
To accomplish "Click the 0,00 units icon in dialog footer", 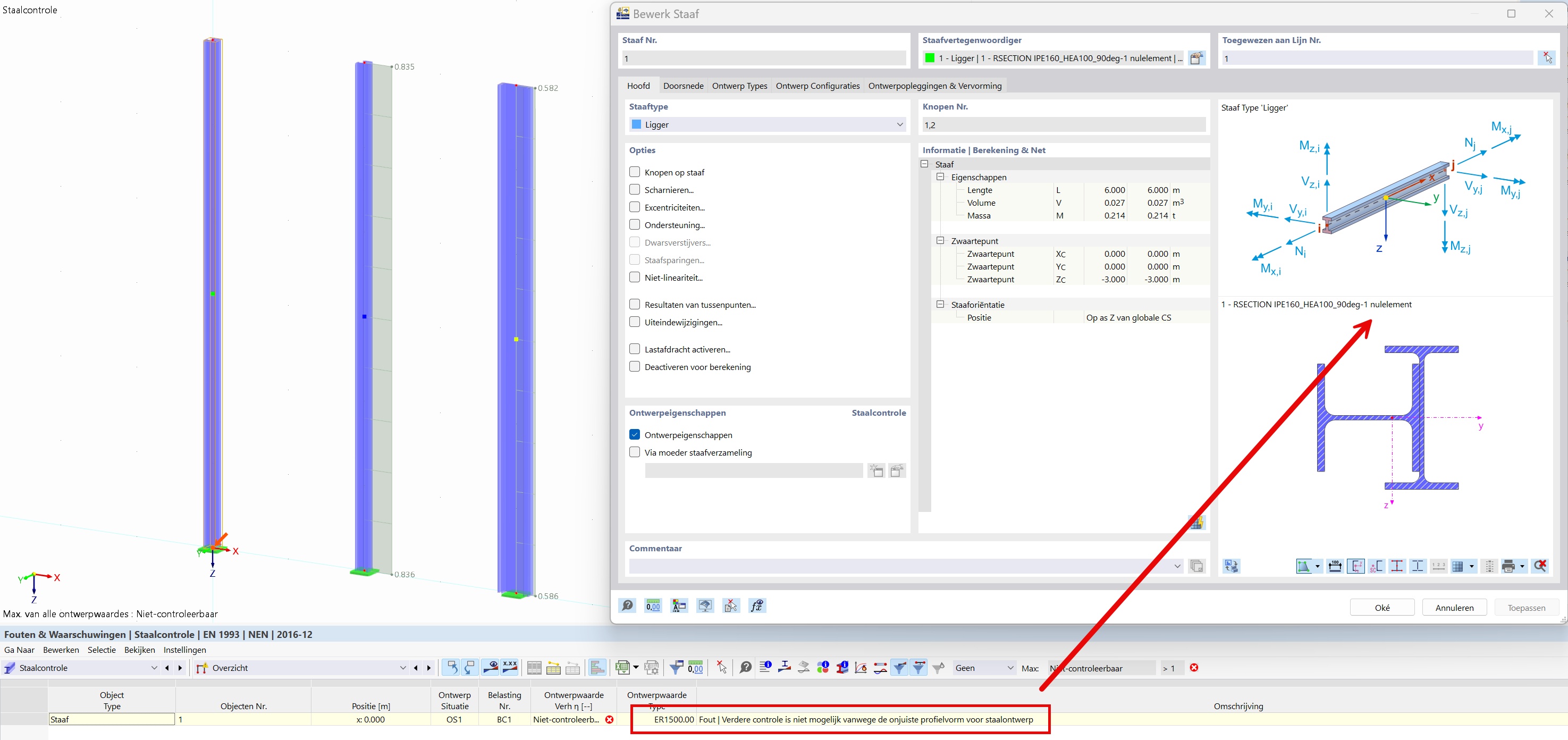I will click(653, 606).
